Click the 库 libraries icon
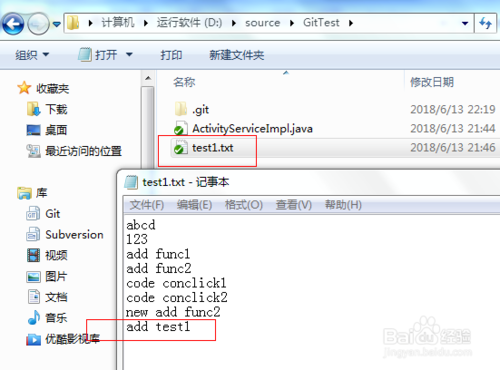Viewport: 500px width, 370px height. [24, 193]
